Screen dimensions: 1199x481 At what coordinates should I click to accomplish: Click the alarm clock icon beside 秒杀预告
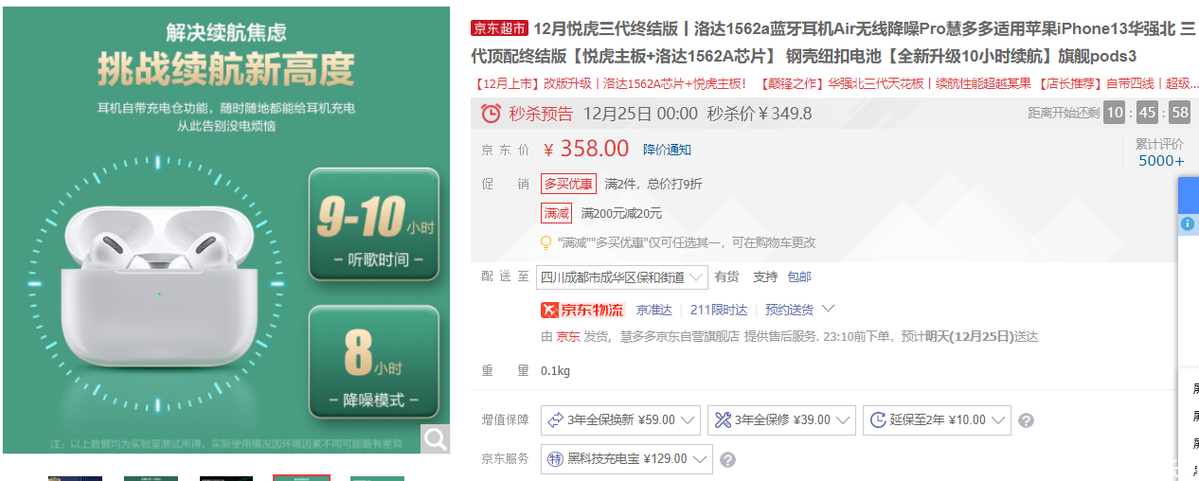coord(490,114)
